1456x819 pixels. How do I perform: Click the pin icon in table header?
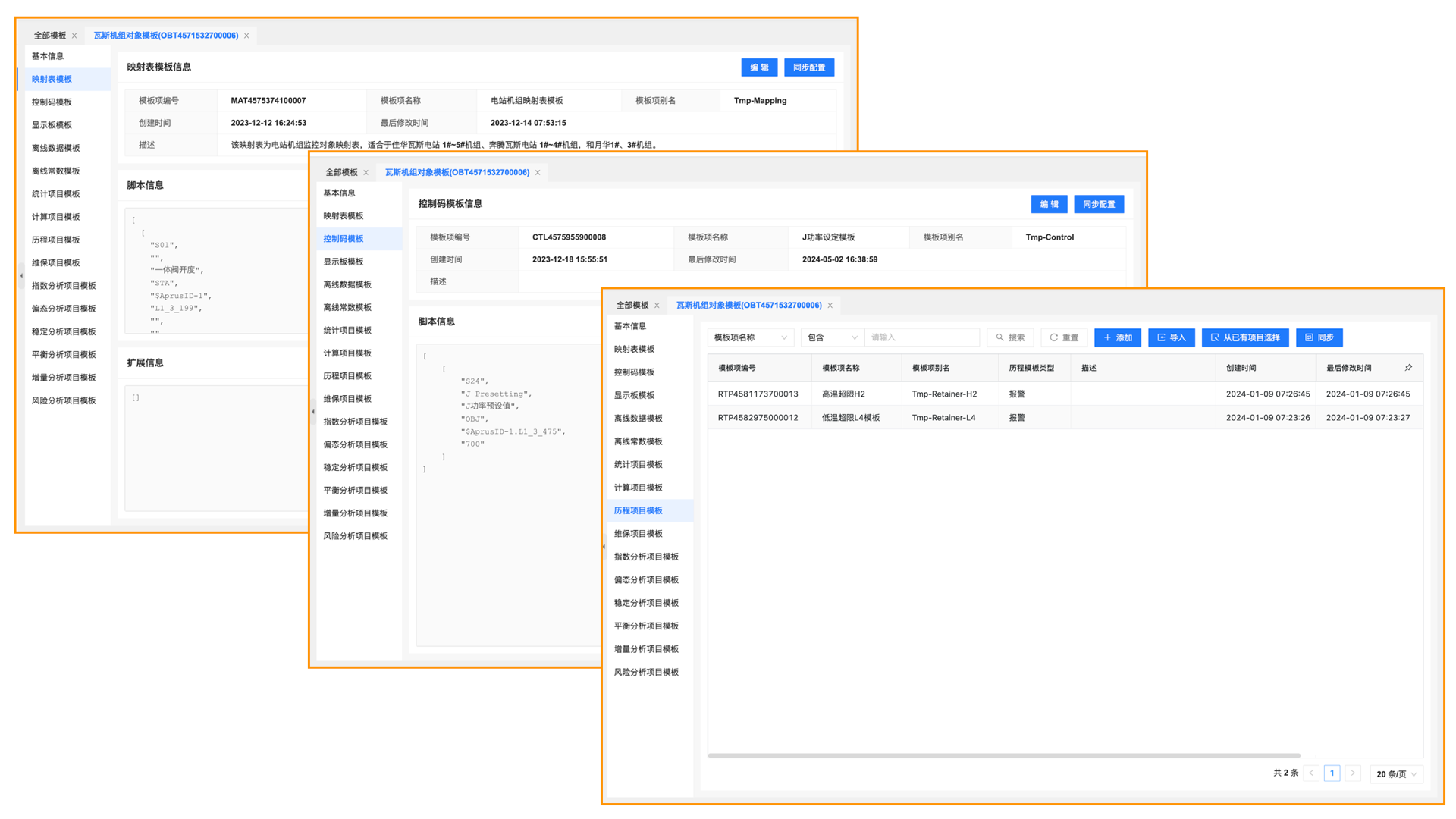pos(1408,368)
